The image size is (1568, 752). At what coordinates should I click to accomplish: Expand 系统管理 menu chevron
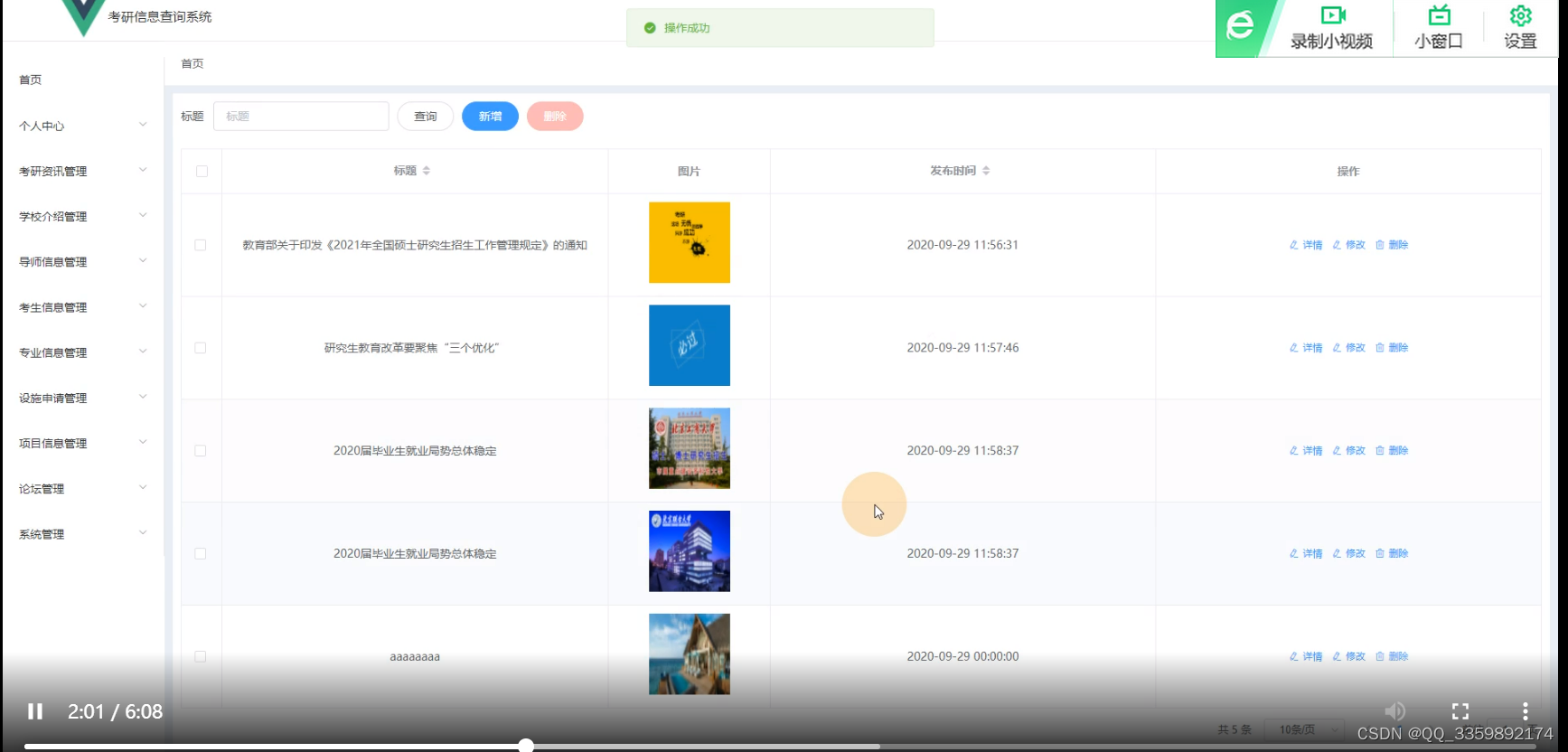[x=143, y=533]
